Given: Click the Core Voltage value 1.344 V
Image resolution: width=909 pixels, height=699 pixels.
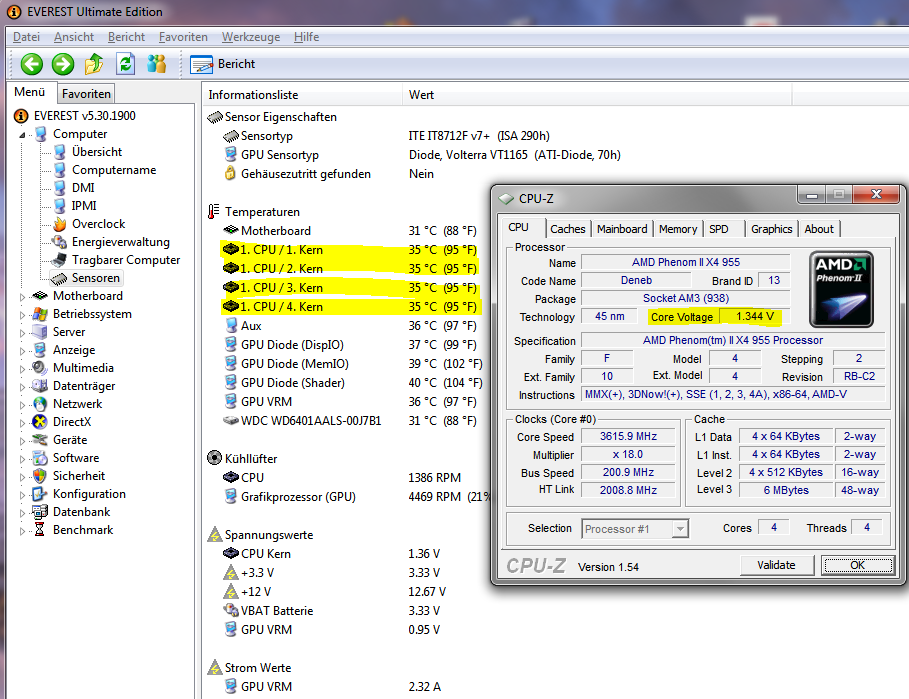Looking at the screenshot, I should point(755,316).
